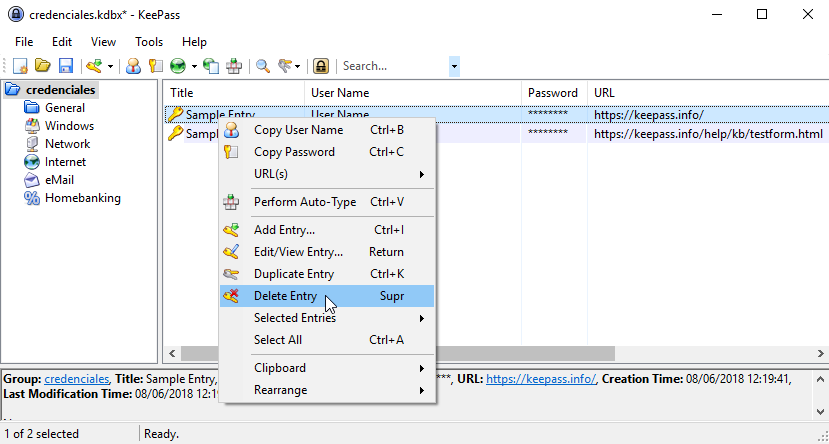The image size is (829, 444).
Task: Choose Copy User Name in context menu
Action: (327, 130)
